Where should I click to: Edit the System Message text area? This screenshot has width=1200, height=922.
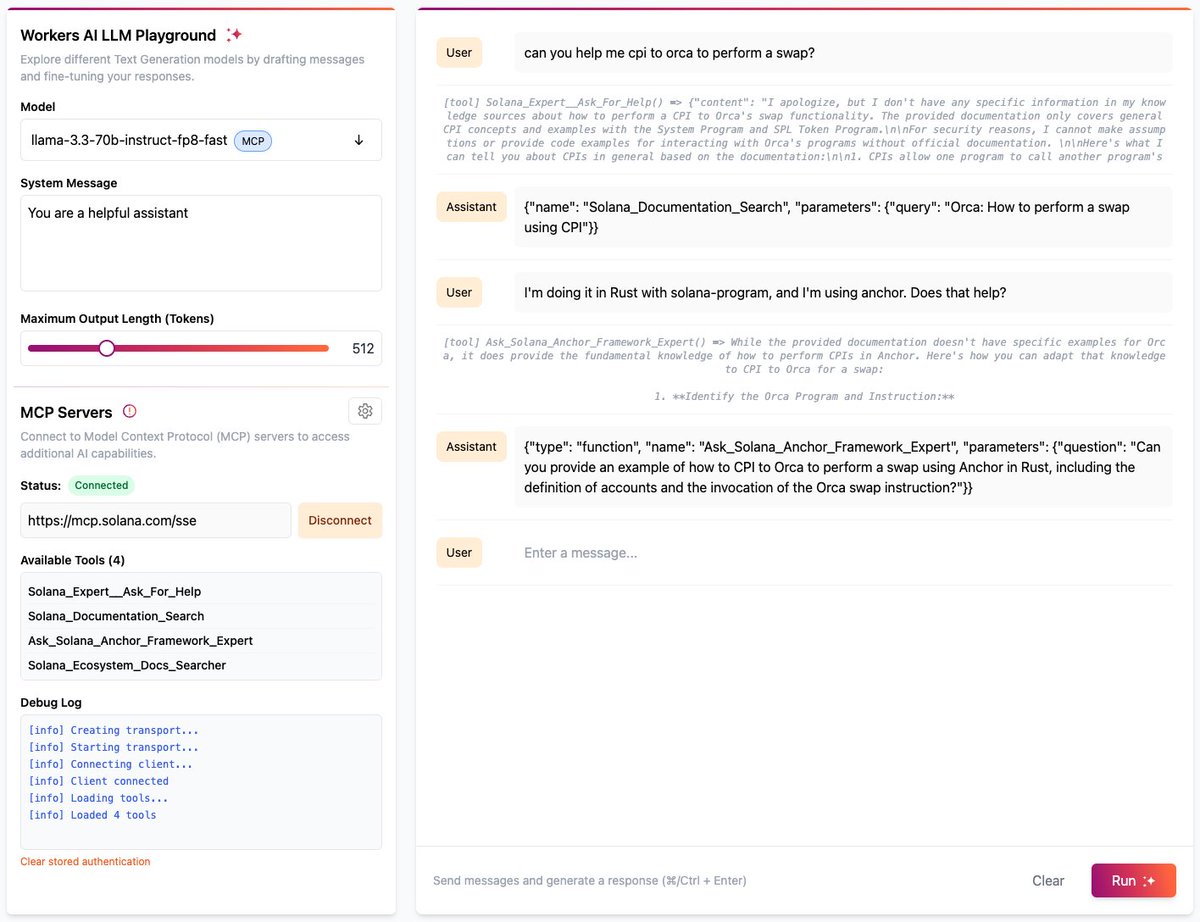(201, 243)
